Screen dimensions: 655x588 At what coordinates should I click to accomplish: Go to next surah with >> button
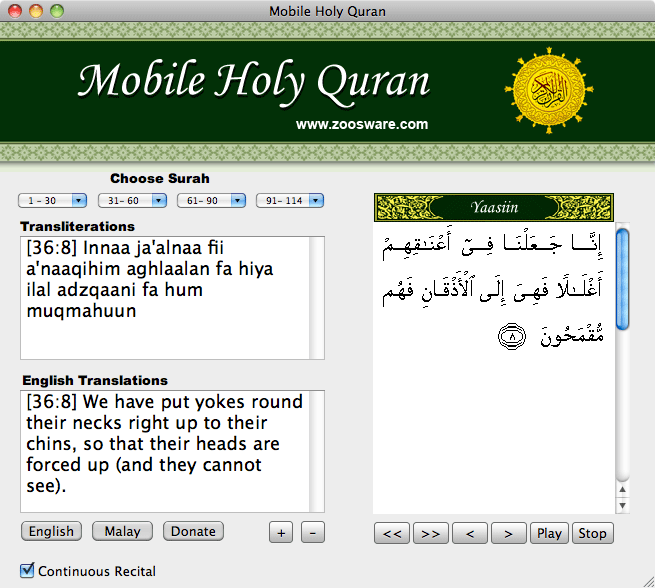coord(431,533)
